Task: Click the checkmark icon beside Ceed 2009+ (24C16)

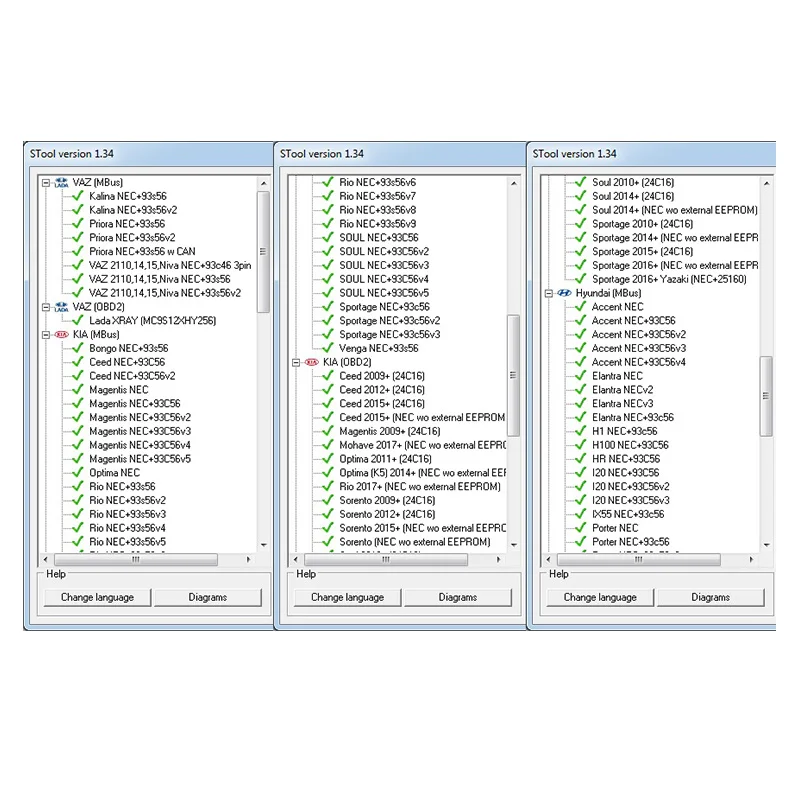Action: (328, 376)
